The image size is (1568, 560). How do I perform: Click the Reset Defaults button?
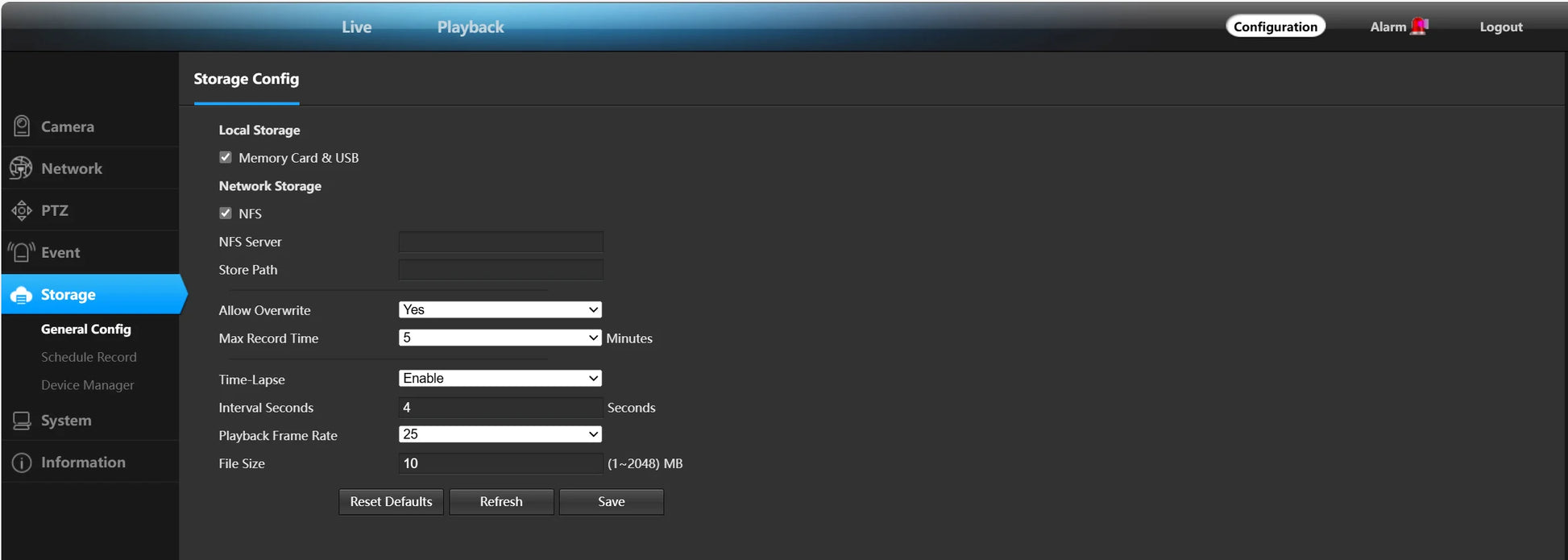[x=391, y=502]
